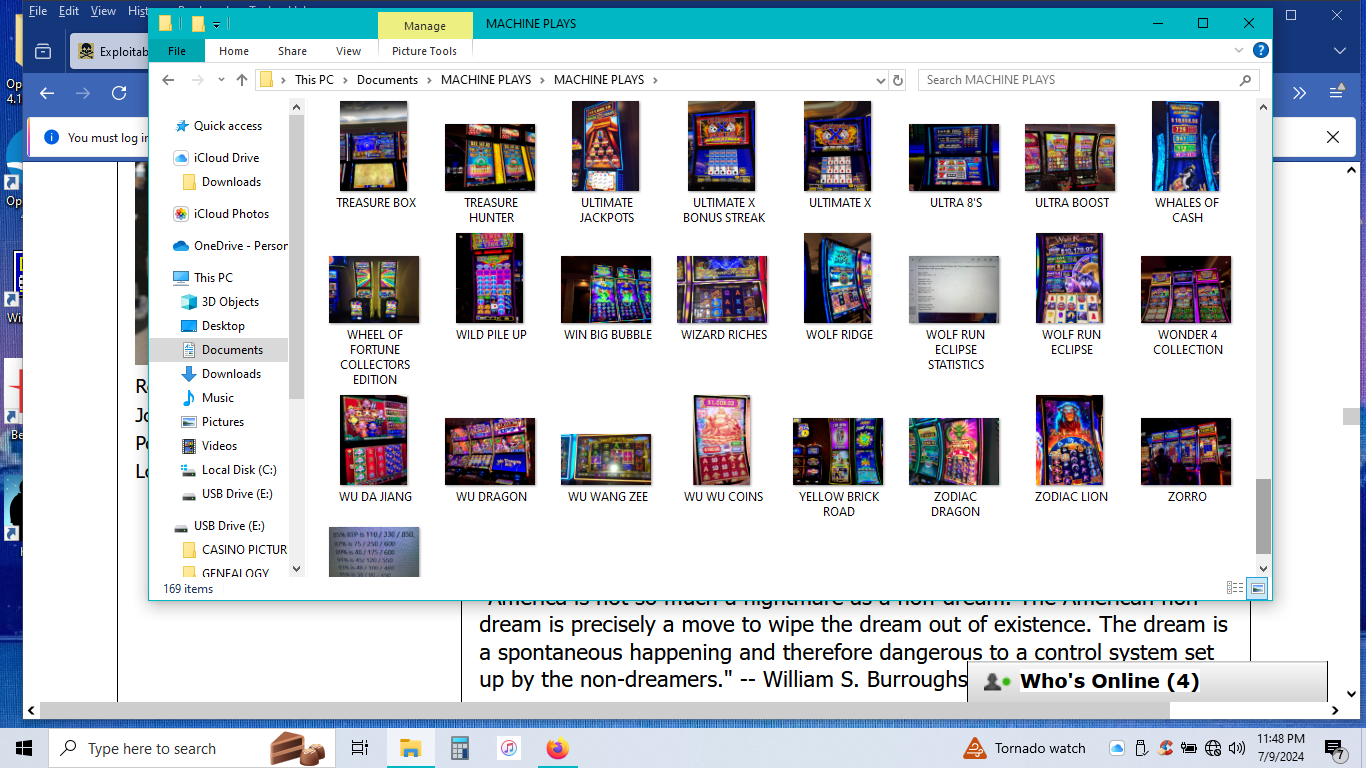Launch Firefox from the taskbar

tap(557, 748)
